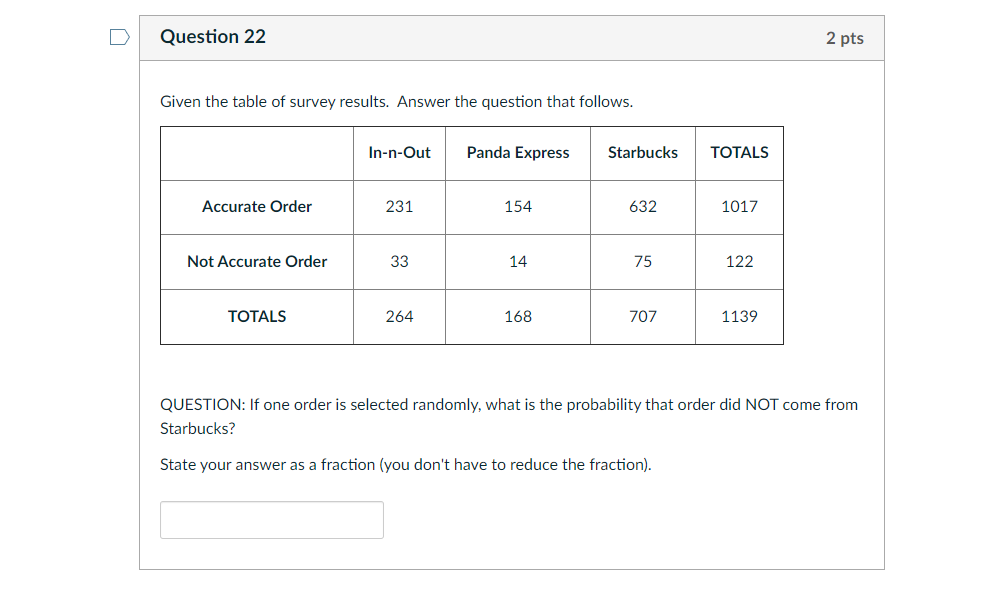Flag Question 22 with bookmark icon

click(x=119, y=37)
